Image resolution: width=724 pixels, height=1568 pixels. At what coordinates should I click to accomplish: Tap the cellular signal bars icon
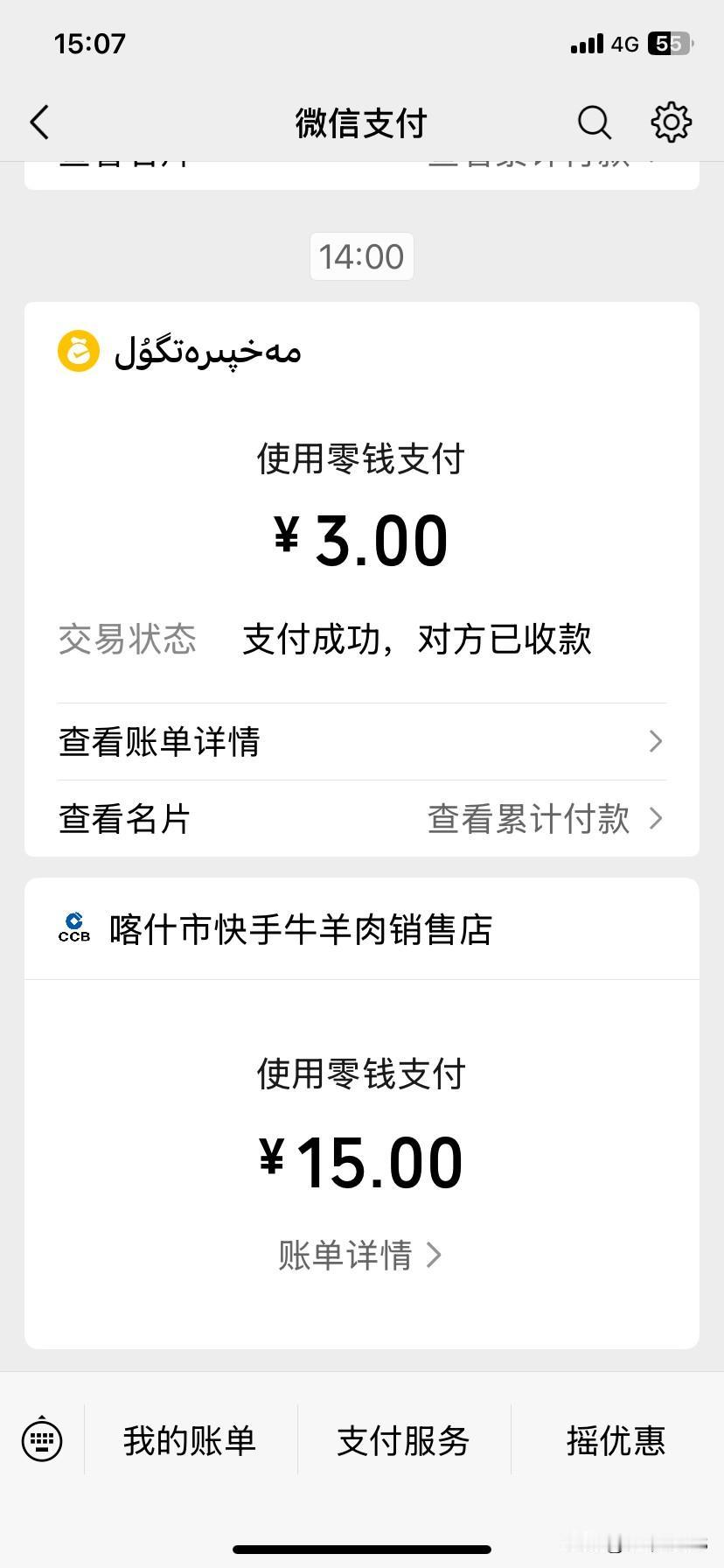pos(587,44)
